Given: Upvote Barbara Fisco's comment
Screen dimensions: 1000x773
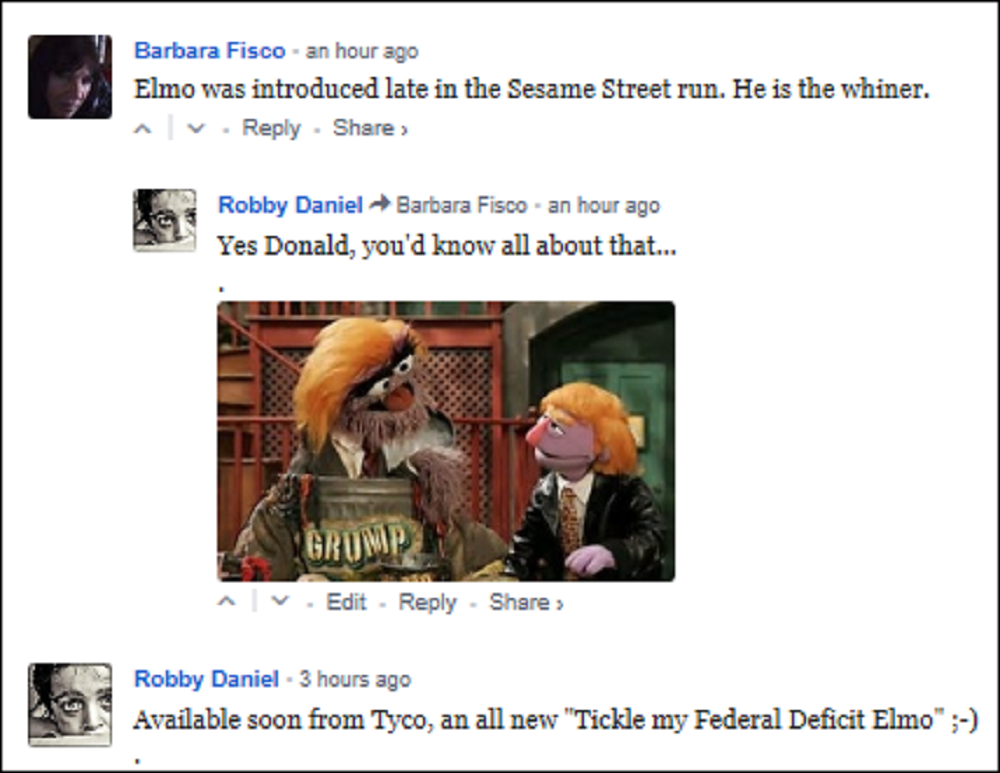Looking at the screenshot, I should tap(143, 129).
